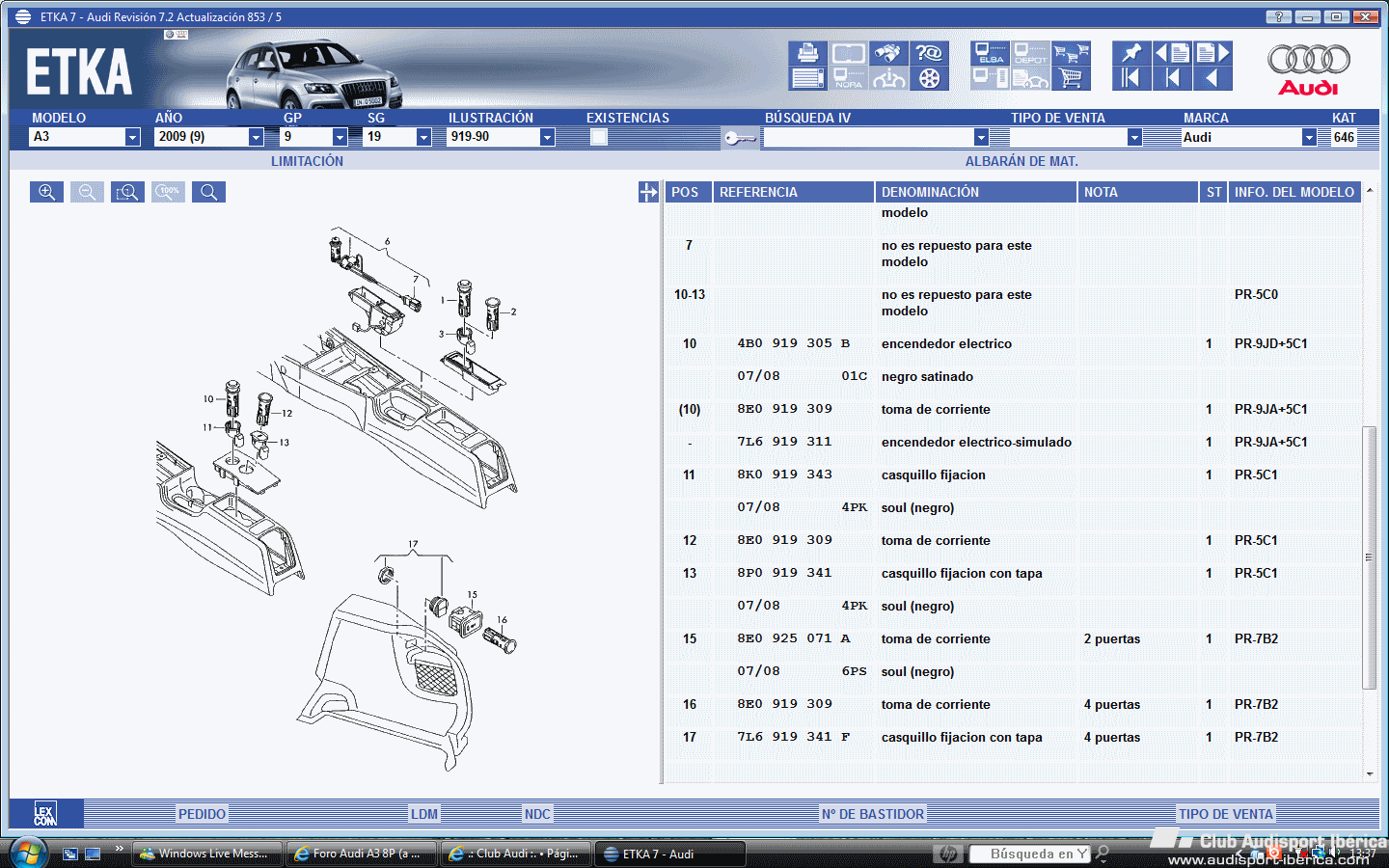This screenshot has height=868, width=1389.
Task: Open the DEPOT icon
Action: click(1031, 53)
